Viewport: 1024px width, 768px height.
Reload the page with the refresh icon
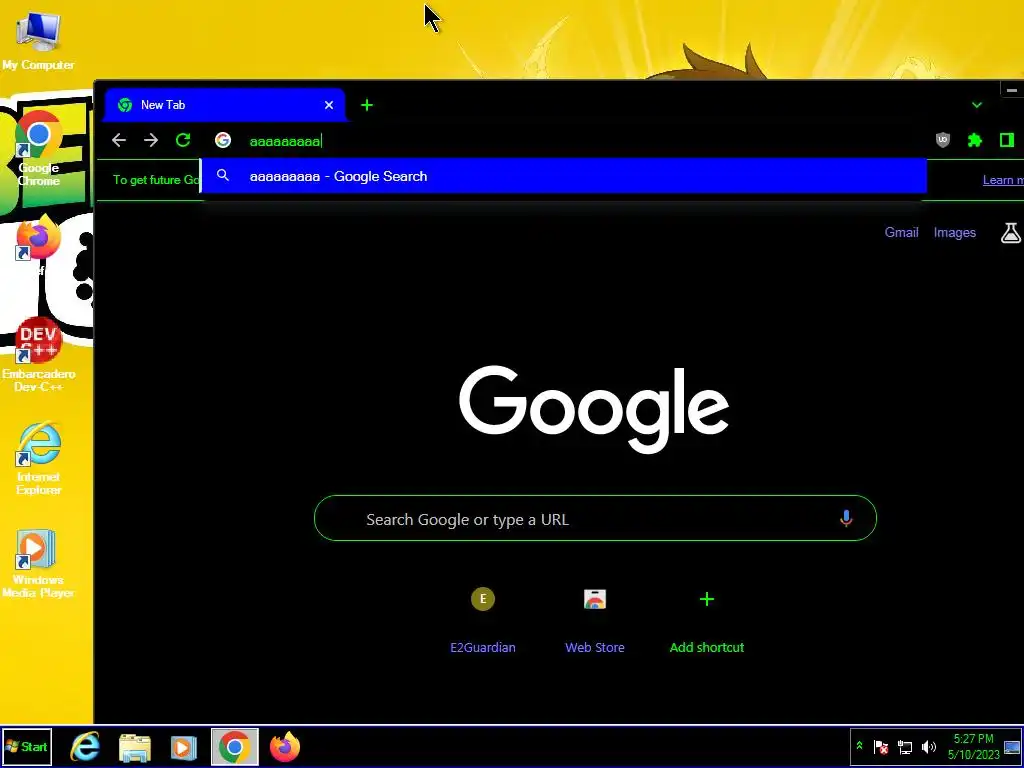coord(183,140)
